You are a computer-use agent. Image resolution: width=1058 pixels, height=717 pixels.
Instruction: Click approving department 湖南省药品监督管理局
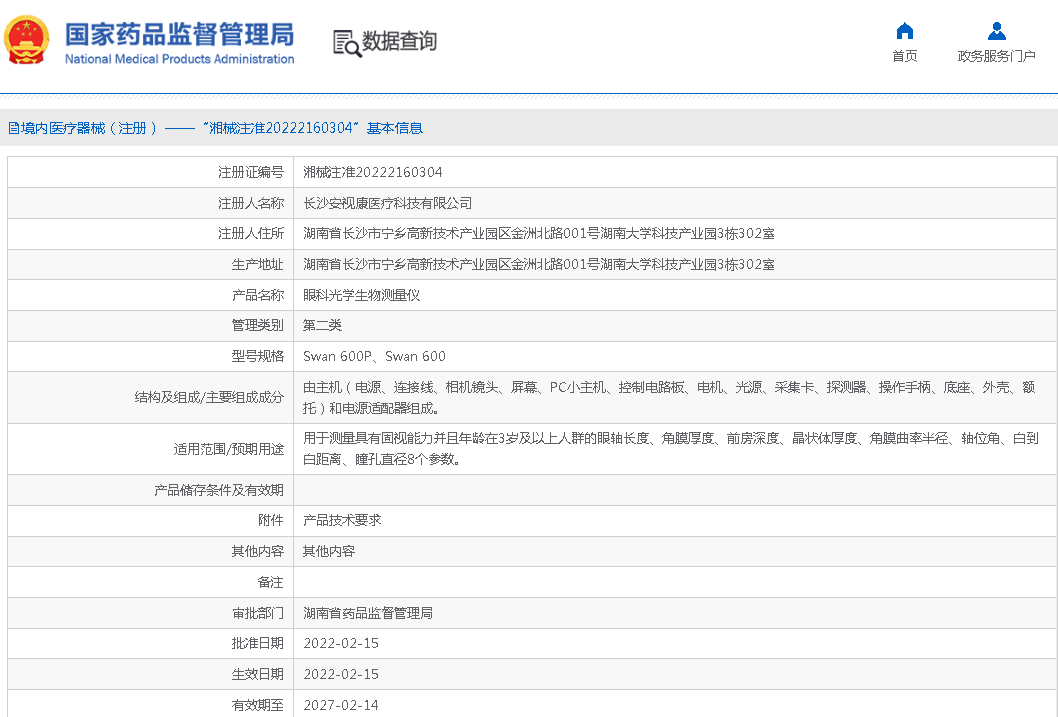(368, 613)
